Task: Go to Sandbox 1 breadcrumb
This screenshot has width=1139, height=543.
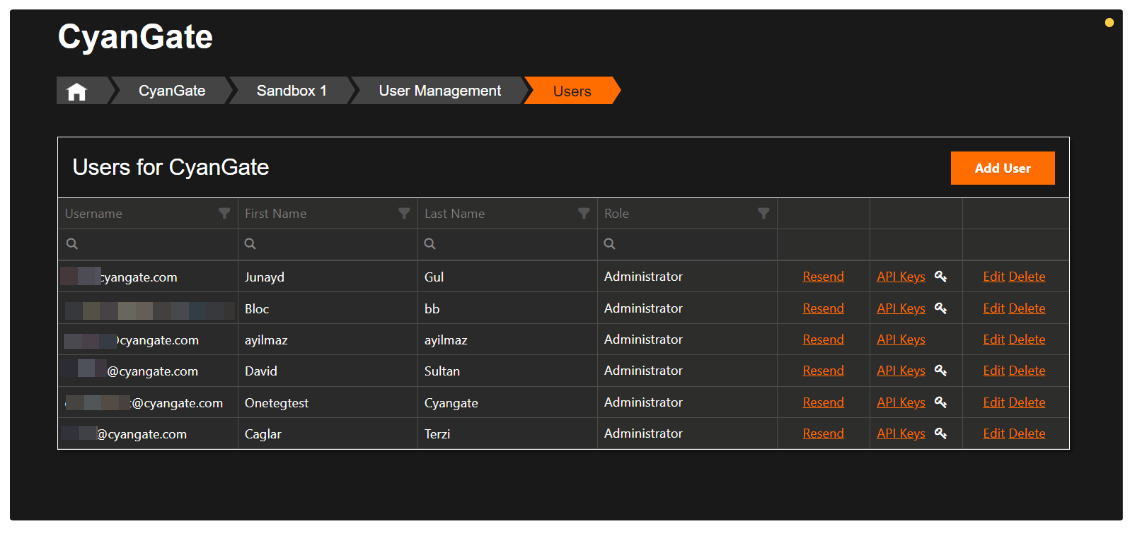Action: click(292, 91)
